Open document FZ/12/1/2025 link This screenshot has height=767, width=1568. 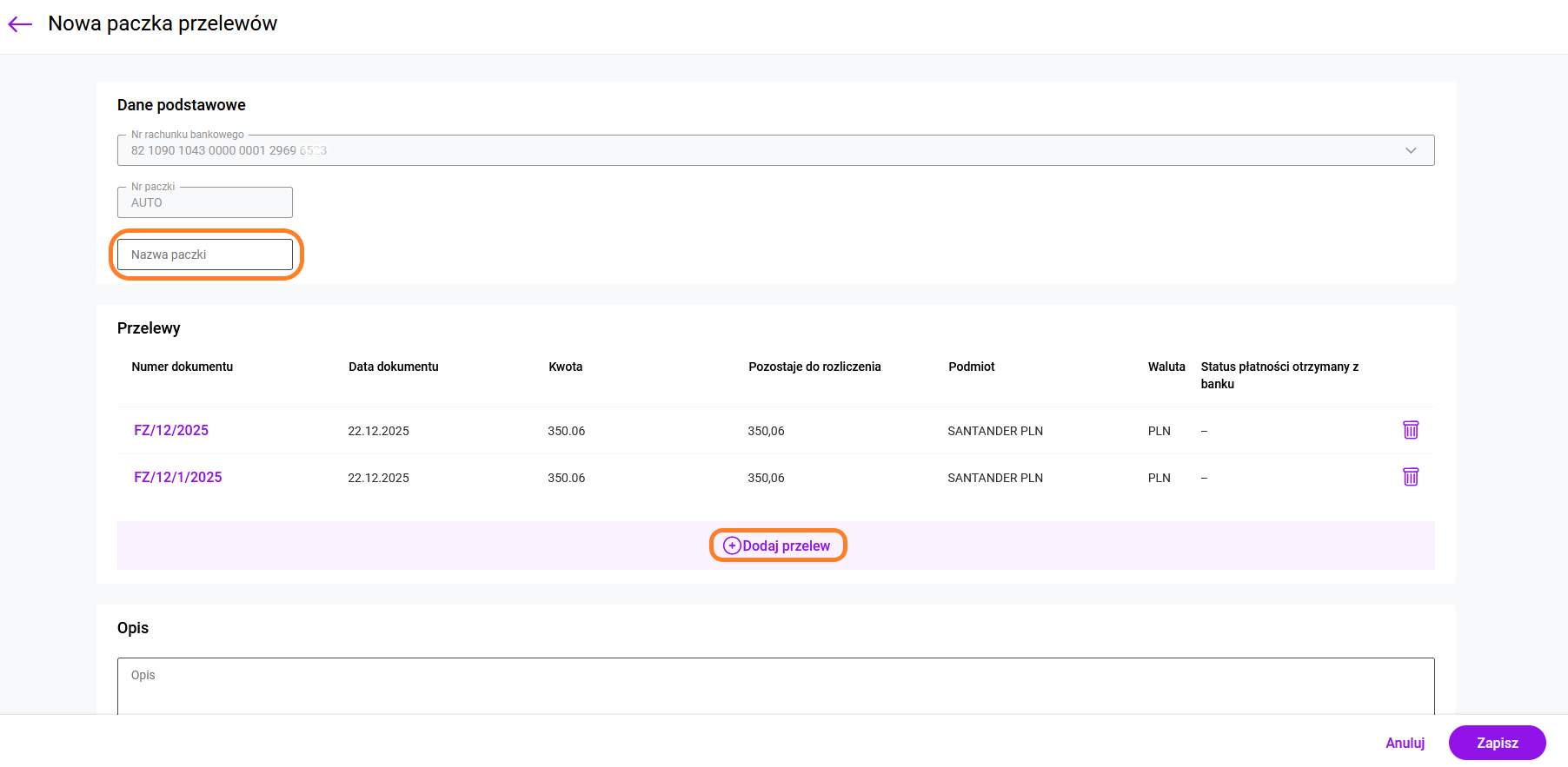(178, 477)
